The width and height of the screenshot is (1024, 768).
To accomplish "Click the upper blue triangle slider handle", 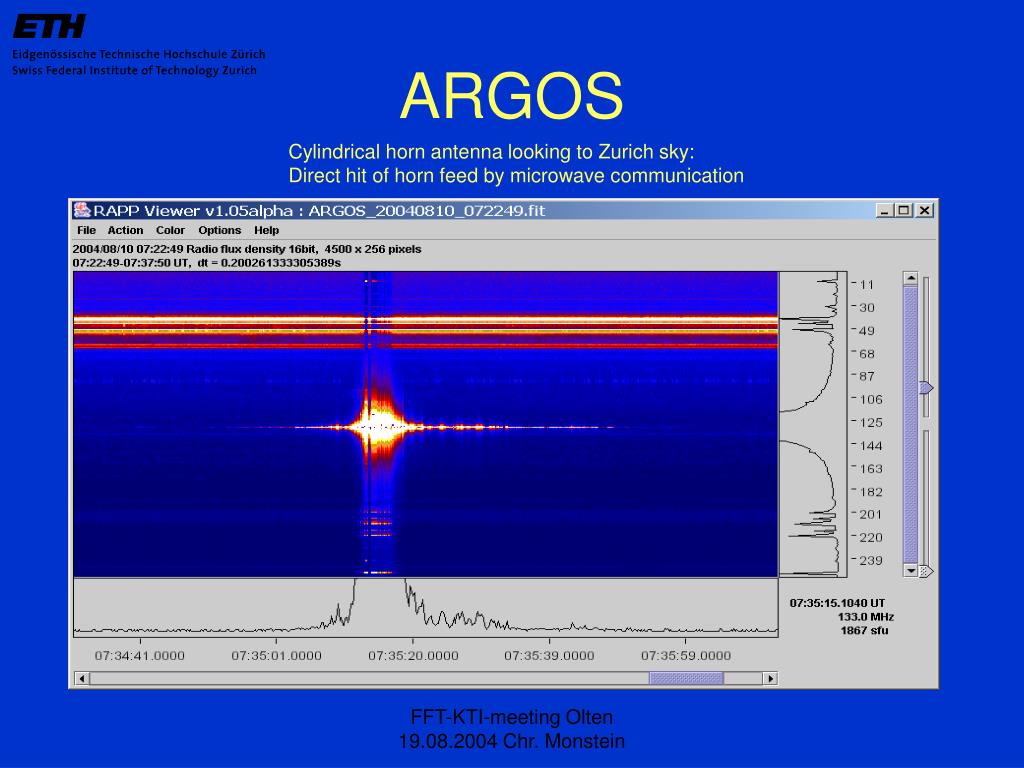I will [x=926, y=388].
